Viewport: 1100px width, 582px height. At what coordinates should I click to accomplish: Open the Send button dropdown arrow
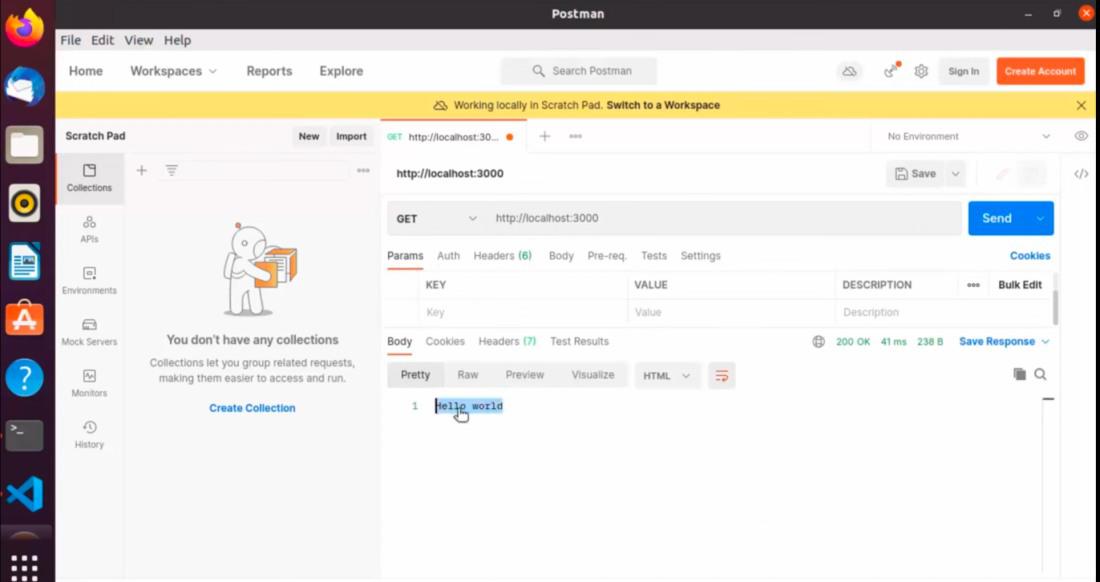tap(1040, 219)
